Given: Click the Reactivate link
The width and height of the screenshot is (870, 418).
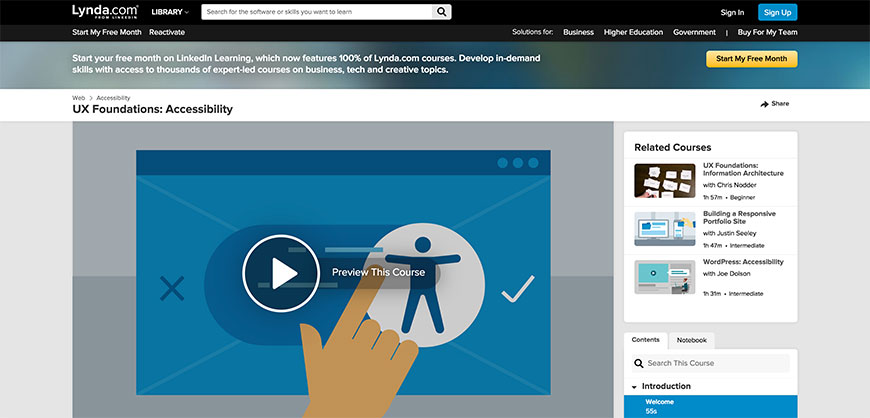Looking at the screenshot, I should tap(167, 32).
